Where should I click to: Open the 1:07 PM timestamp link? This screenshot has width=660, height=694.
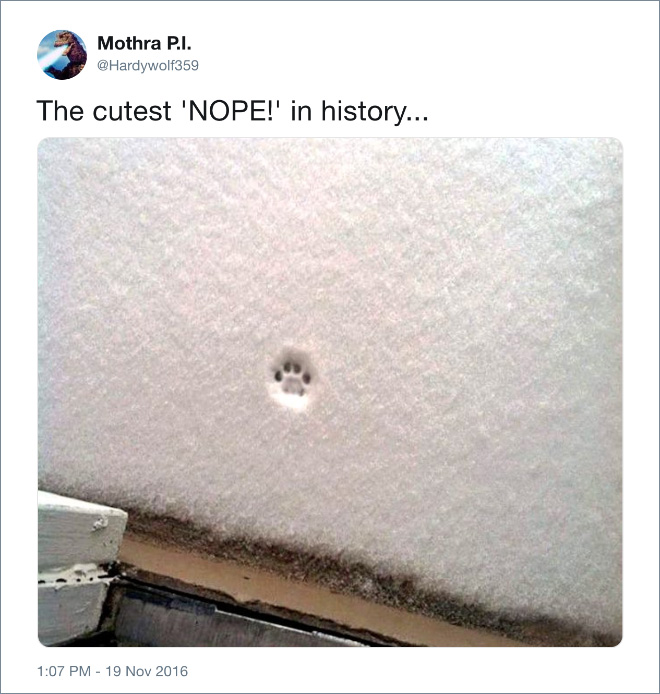64,671
